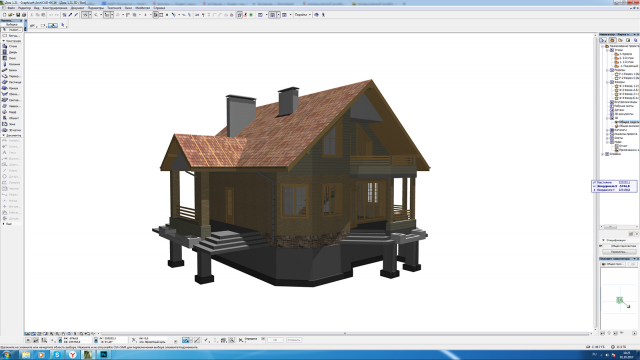Click the Open file toolbar icon
This screenshot has width=640, height=360.
pyautogui.click(x=11, y=15)
